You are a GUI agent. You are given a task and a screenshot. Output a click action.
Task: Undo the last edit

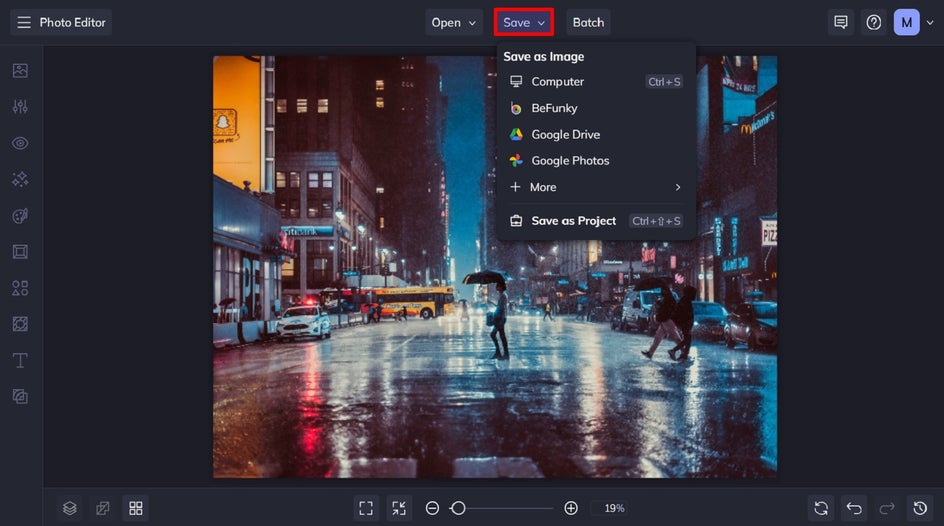click(854, 508)
